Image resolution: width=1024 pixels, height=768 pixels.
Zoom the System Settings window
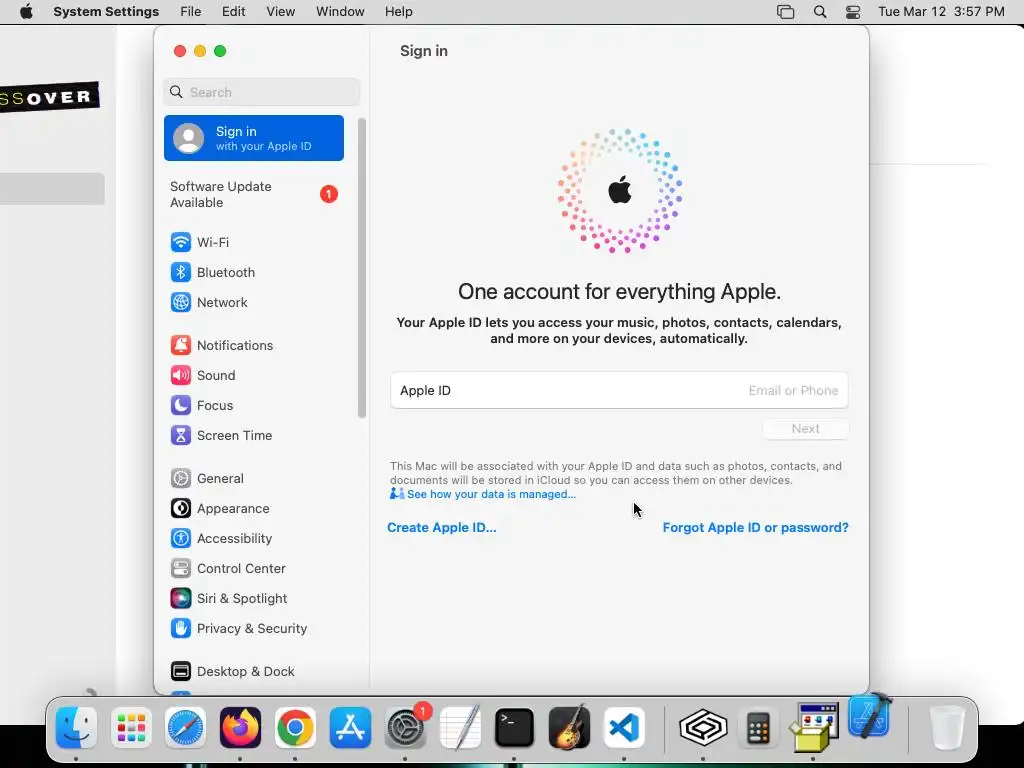[220, 51]
